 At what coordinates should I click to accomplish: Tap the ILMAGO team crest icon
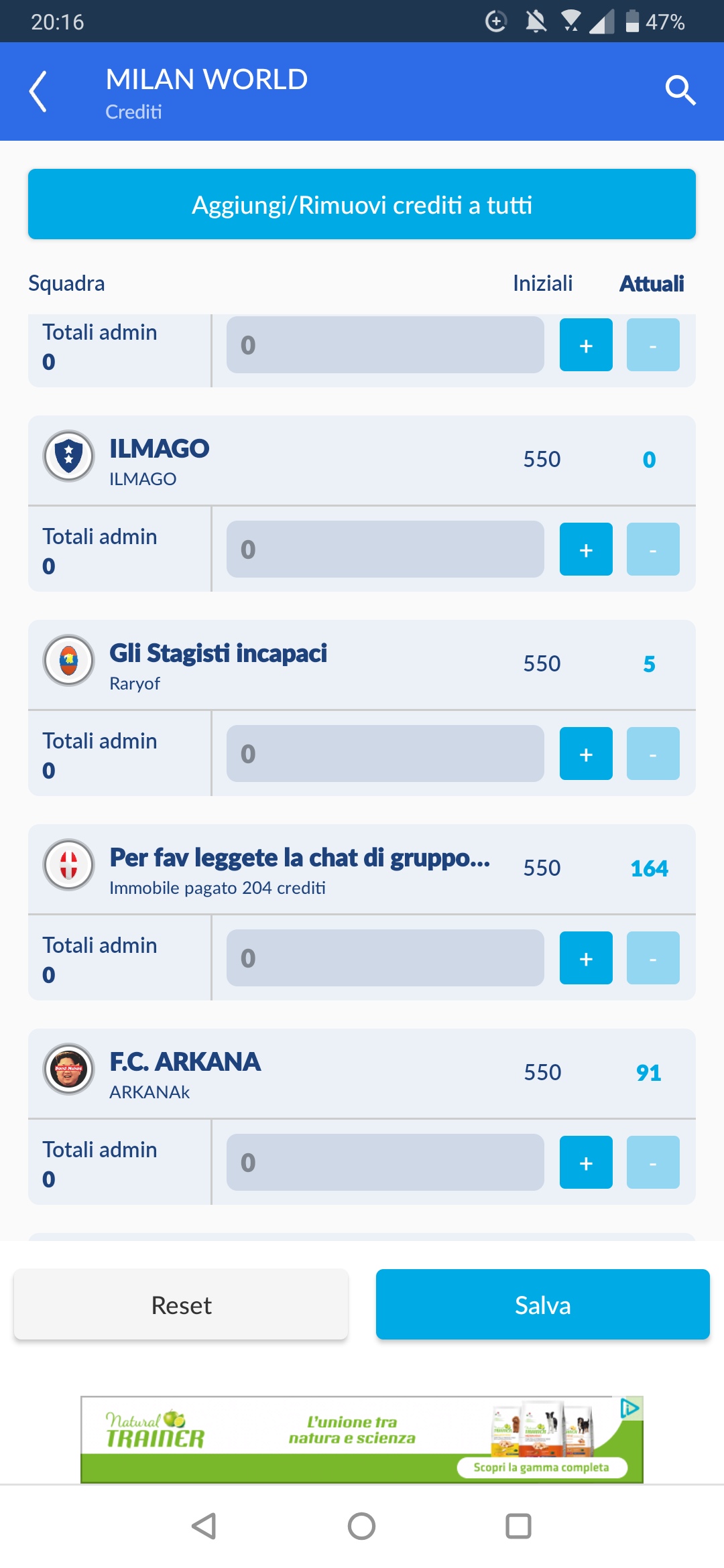point(68,456)
